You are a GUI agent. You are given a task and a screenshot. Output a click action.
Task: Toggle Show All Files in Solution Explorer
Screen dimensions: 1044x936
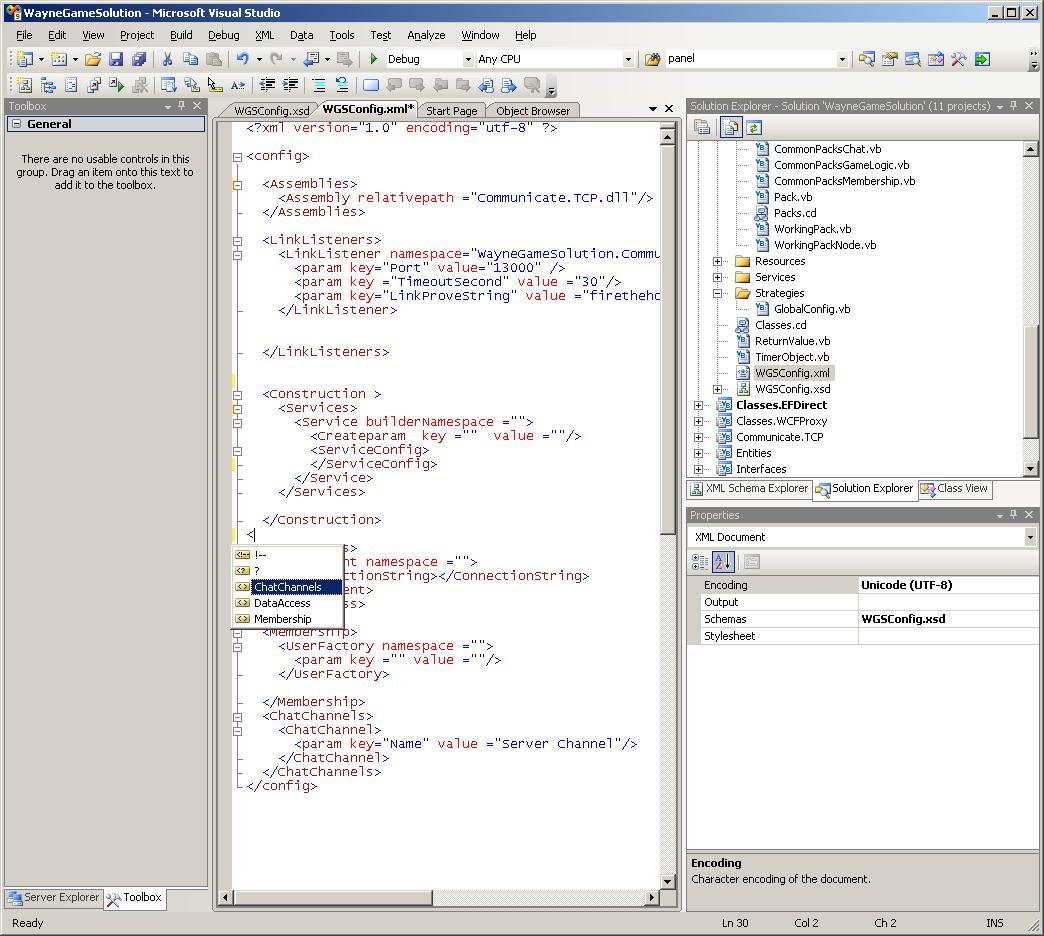coord(730,127)
